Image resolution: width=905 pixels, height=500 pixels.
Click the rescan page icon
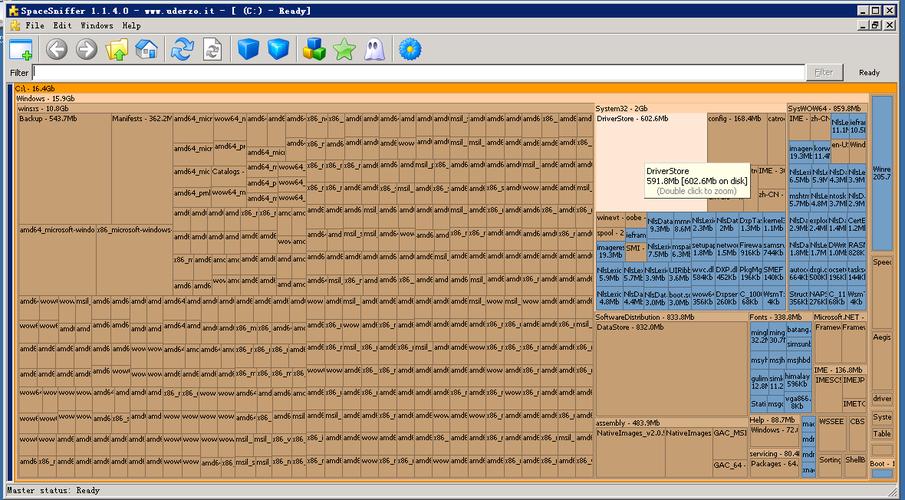(212, 49)
